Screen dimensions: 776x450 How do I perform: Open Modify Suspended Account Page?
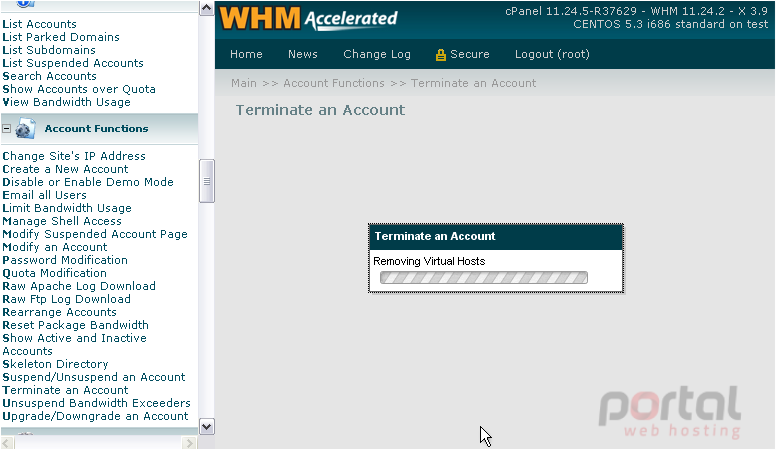pos(95,234)
